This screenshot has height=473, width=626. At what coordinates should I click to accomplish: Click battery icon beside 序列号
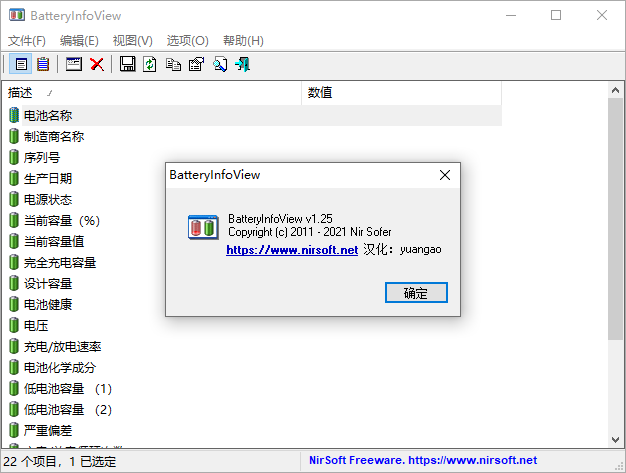pos(14,157)
